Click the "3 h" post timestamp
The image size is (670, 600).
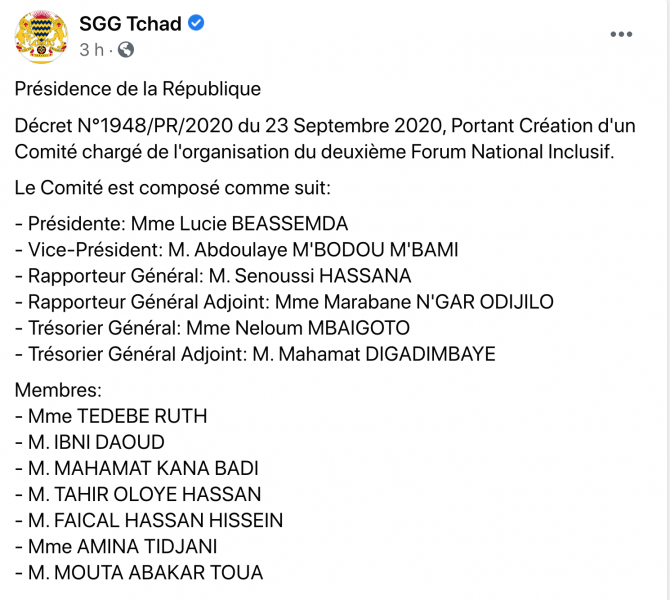91,49
